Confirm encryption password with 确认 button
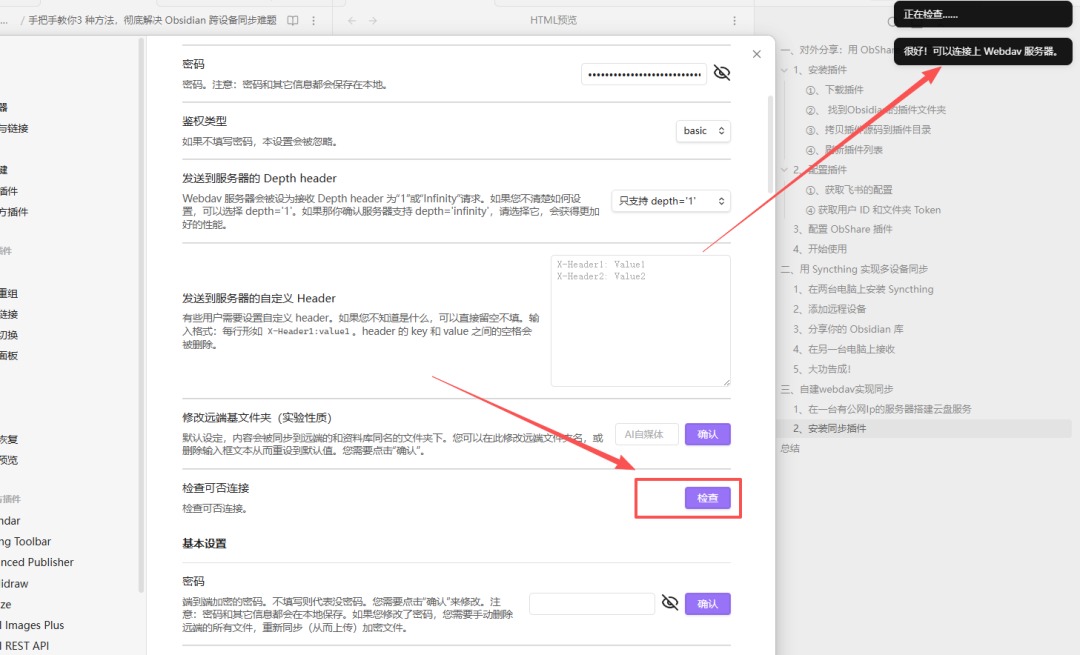This screenshot has height=655, width=1080. click(x=707, y=604)
